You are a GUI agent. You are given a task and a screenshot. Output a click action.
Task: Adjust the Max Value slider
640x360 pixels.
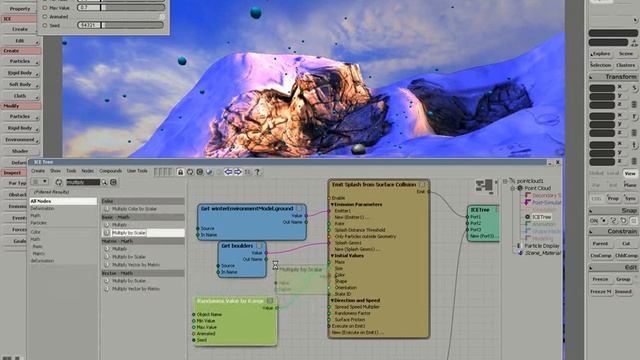(x=122, y=7)
